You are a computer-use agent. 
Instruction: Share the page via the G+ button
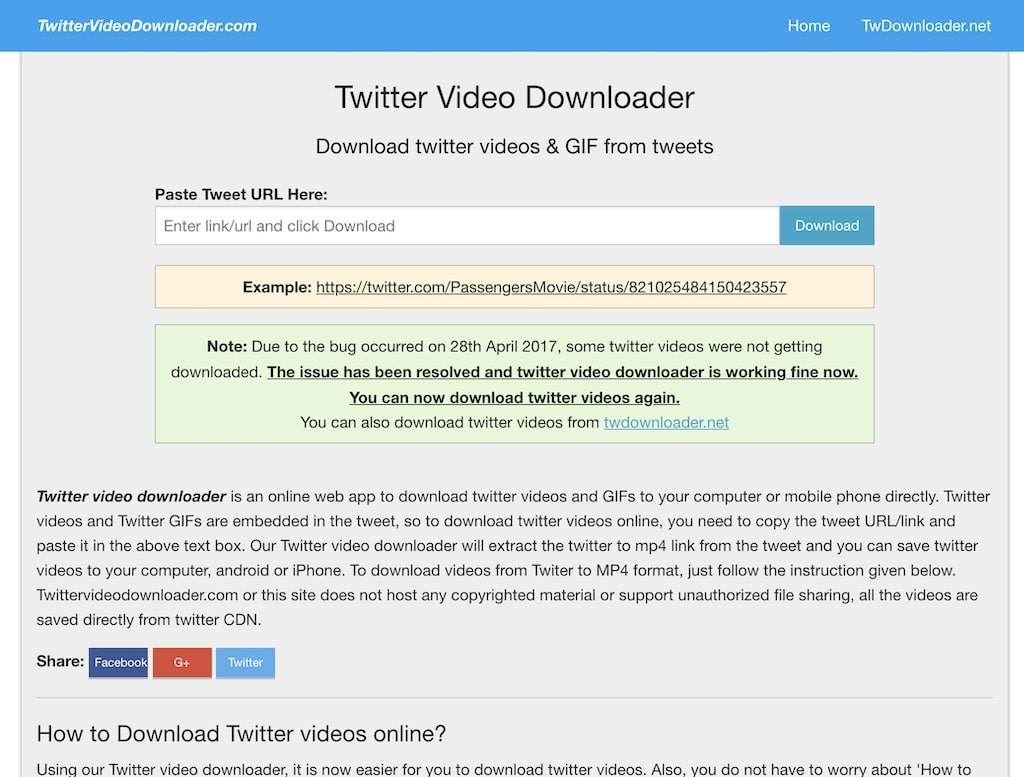click(x=182, y=663)
